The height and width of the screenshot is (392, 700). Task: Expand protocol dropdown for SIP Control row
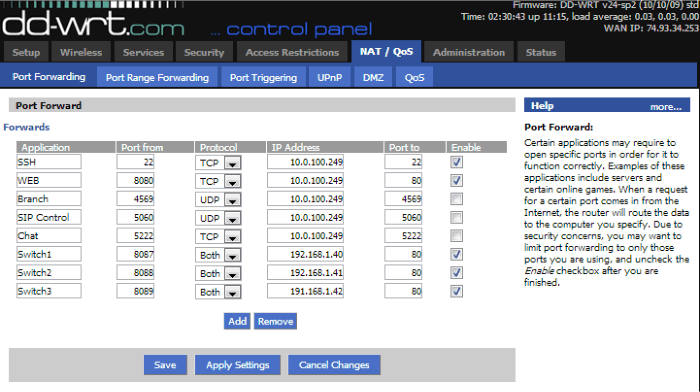pos(218,218)
